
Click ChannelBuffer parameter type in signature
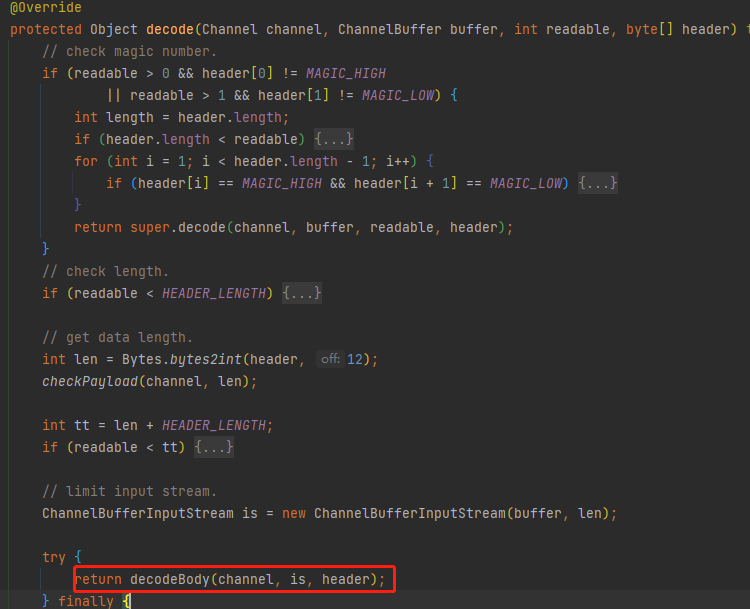point(389,30)
